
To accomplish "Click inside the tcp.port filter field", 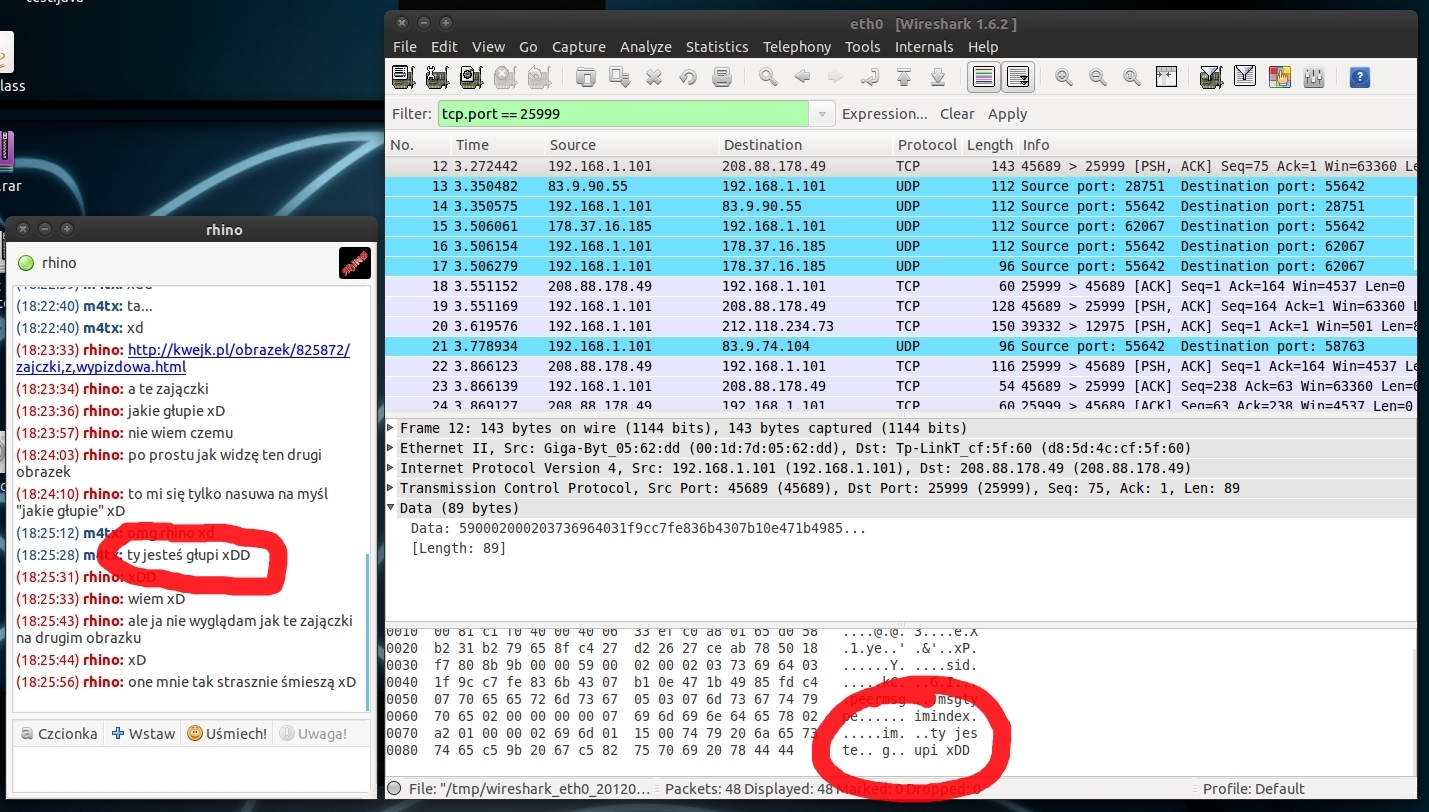I will pyautogui.click(x=624, y=114).
